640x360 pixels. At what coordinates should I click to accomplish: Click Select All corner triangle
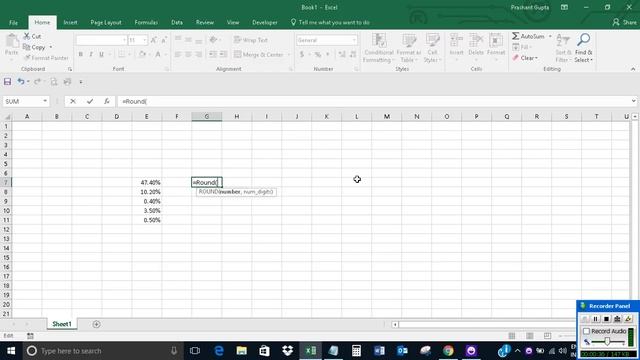(7, 117)
